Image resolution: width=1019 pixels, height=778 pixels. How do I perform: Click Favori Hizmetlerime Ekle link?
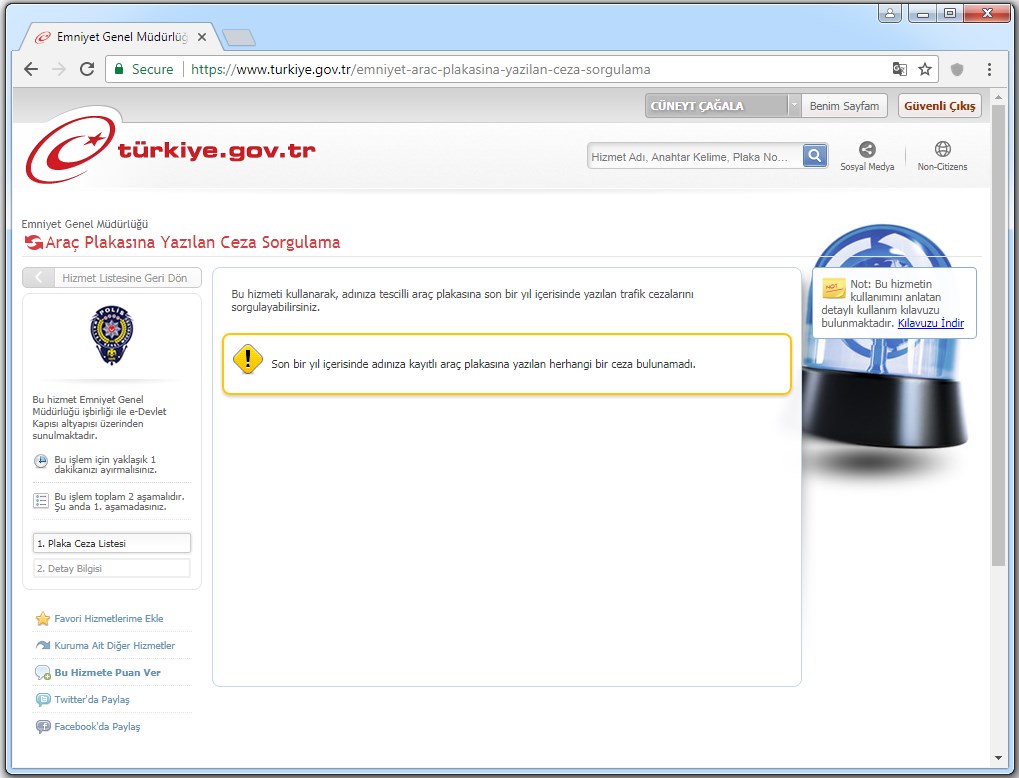tap(108, 618)
